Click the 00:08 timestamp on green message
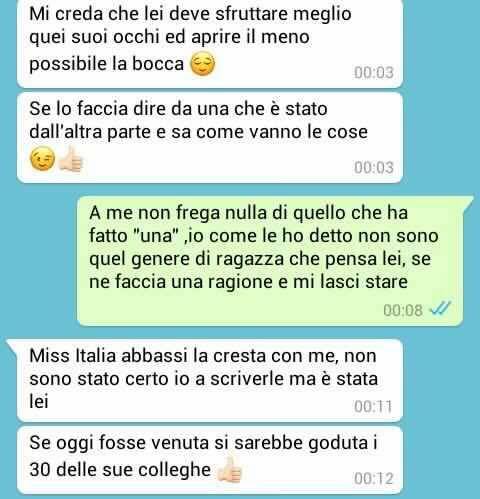Screen dimensions: 480x499 (x=403, y=310)
